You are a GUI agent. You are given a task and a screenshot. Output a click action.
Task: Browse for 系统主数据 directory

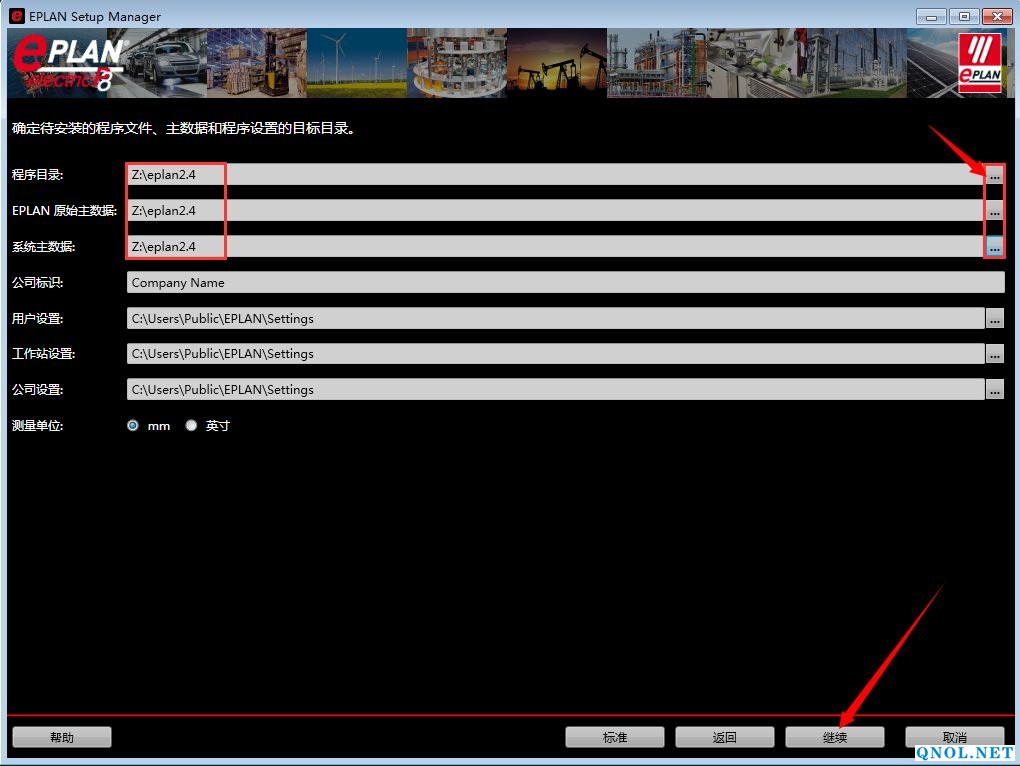coord(994,247)
